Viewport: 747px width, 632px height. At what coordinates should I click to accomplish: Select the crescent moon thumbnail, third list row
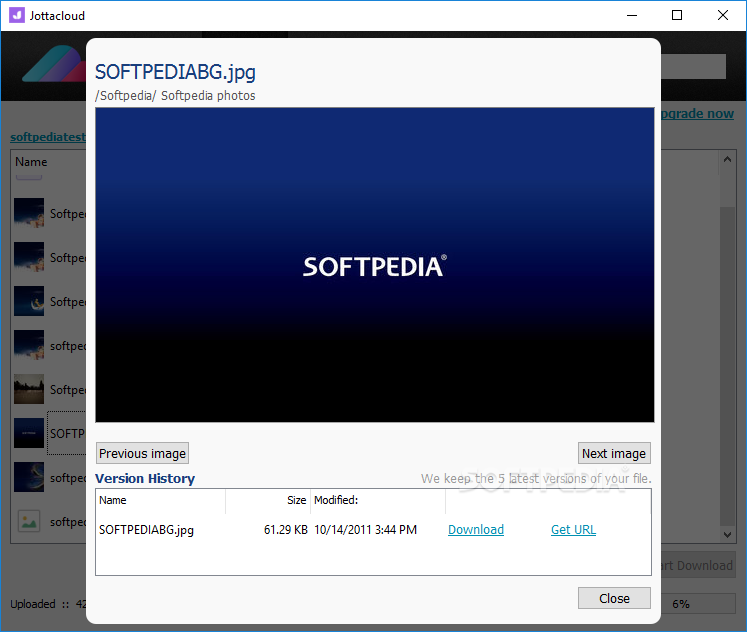29,301
